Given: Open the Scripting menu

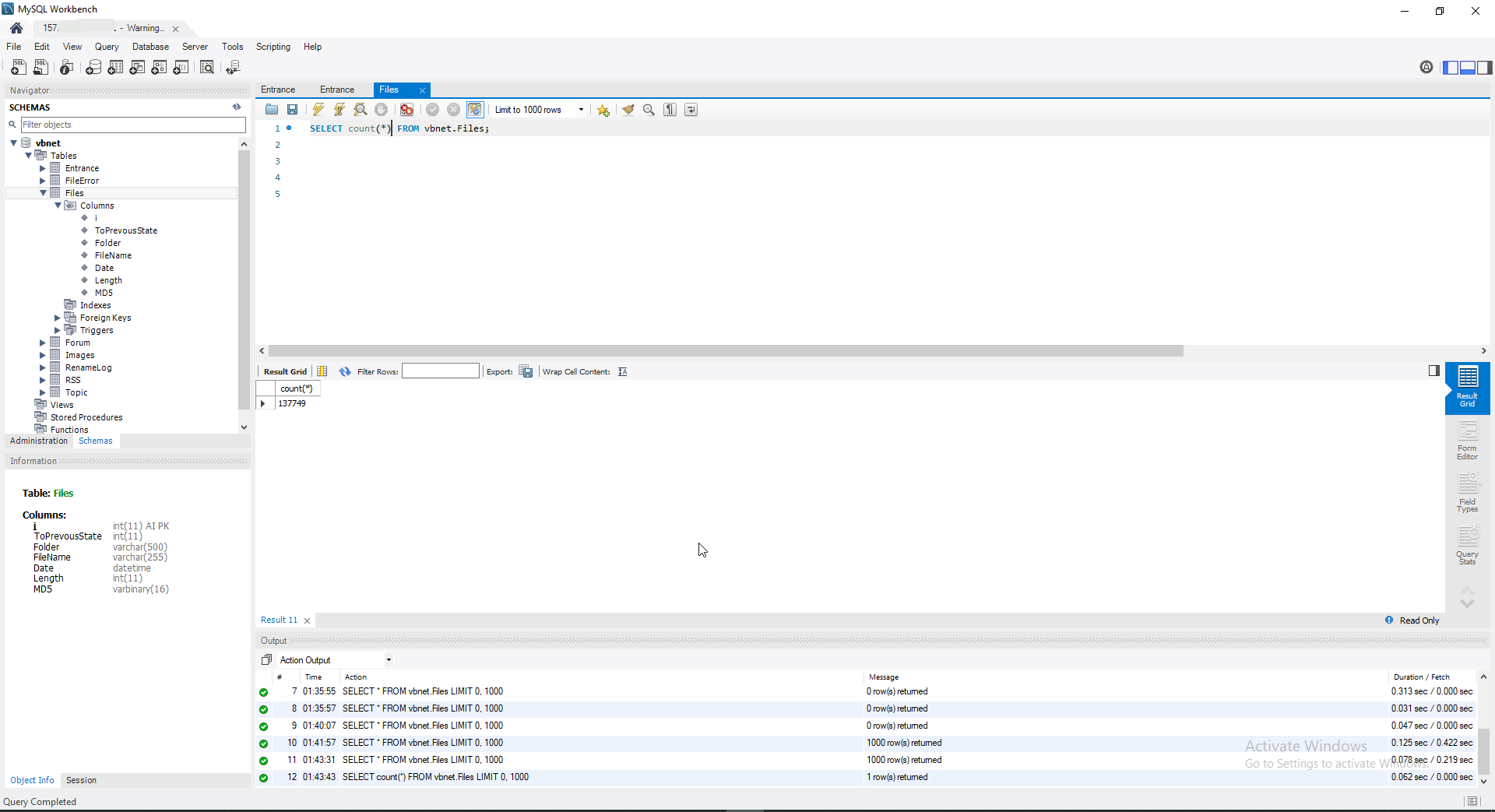Looking at the screenshot, I should [273, 47].
